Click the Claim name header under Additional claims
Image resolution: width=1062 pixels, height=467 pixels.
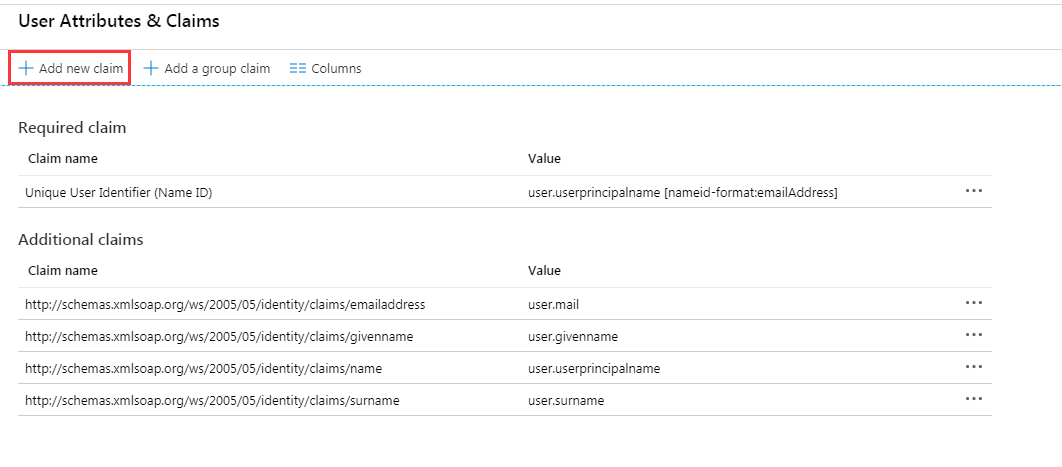[x=62, y=270]
